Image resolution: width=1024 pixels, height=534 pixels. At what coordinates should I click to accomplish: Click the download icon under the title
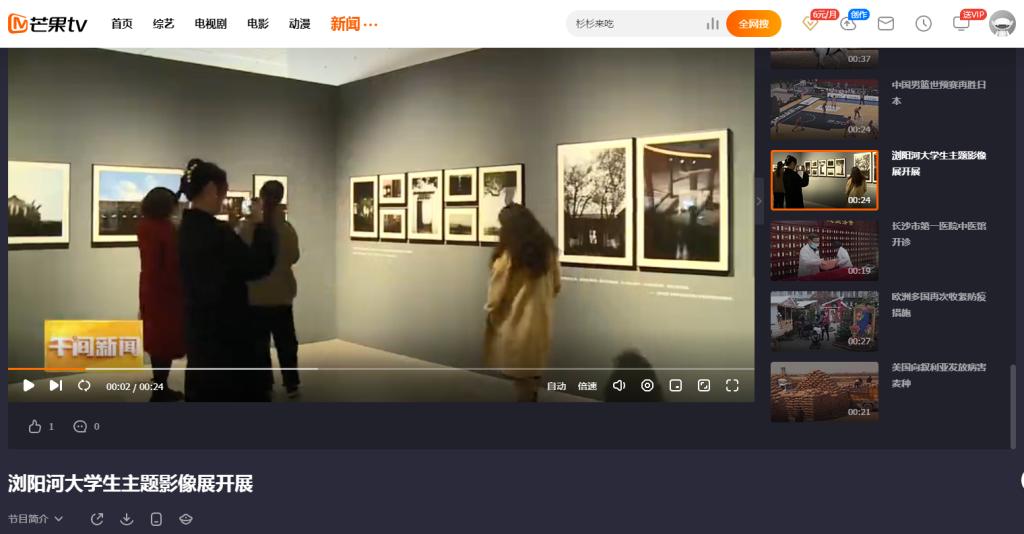point(127,519)
